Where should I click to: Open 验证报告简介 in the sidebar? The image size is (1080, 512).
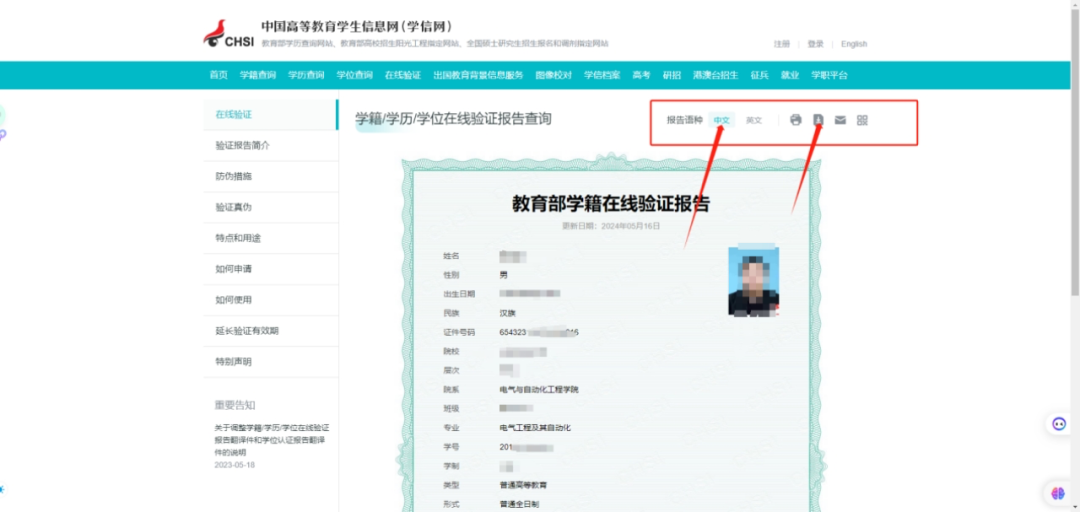271,145
